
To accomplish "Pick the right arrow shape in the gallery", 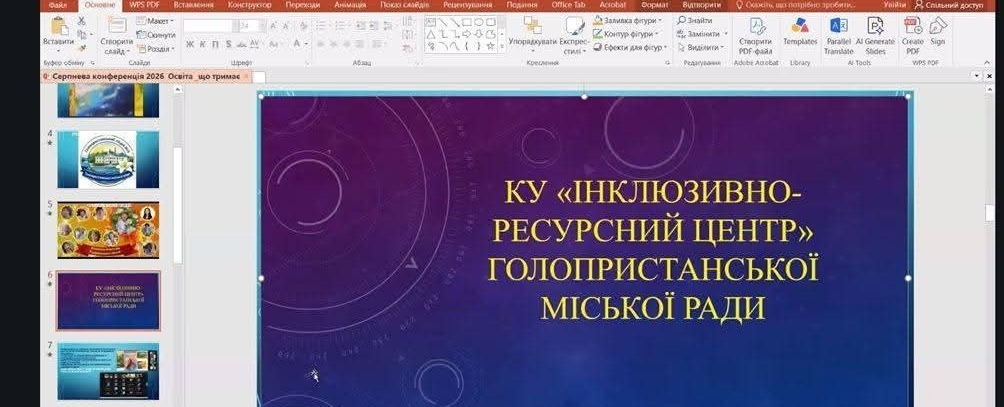I will click(x=467, y=34).
